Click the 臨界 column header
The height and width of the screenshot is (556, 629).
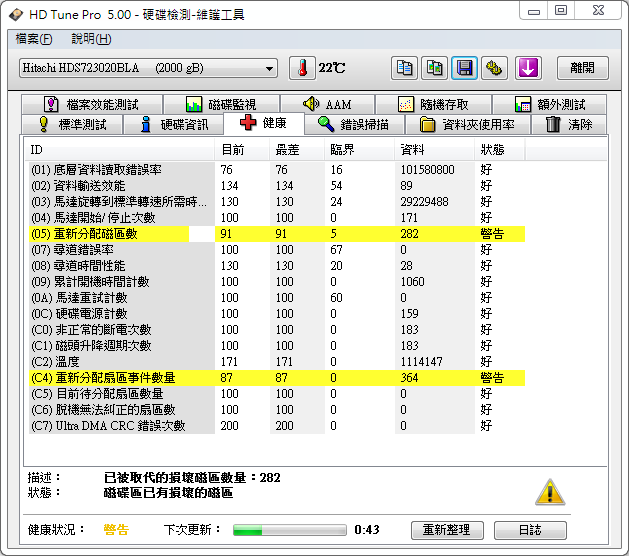[x=359, y=150]
